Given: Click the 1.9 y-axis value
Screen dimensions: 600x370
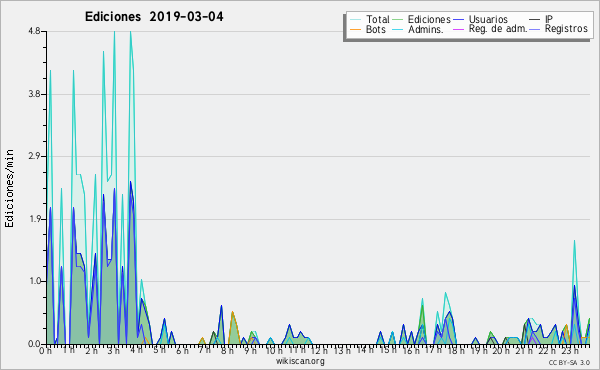Looking at the screenshot, I should [x=34, y=219].
